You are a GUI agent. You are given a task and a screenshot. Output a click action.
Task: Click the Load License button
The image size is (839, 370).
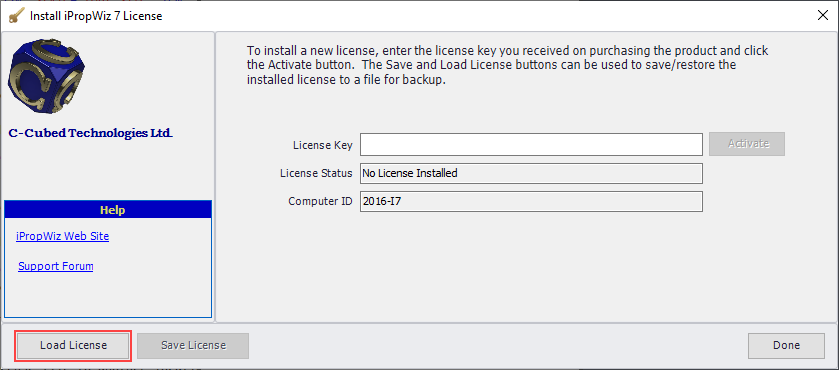tap(73, 345)
